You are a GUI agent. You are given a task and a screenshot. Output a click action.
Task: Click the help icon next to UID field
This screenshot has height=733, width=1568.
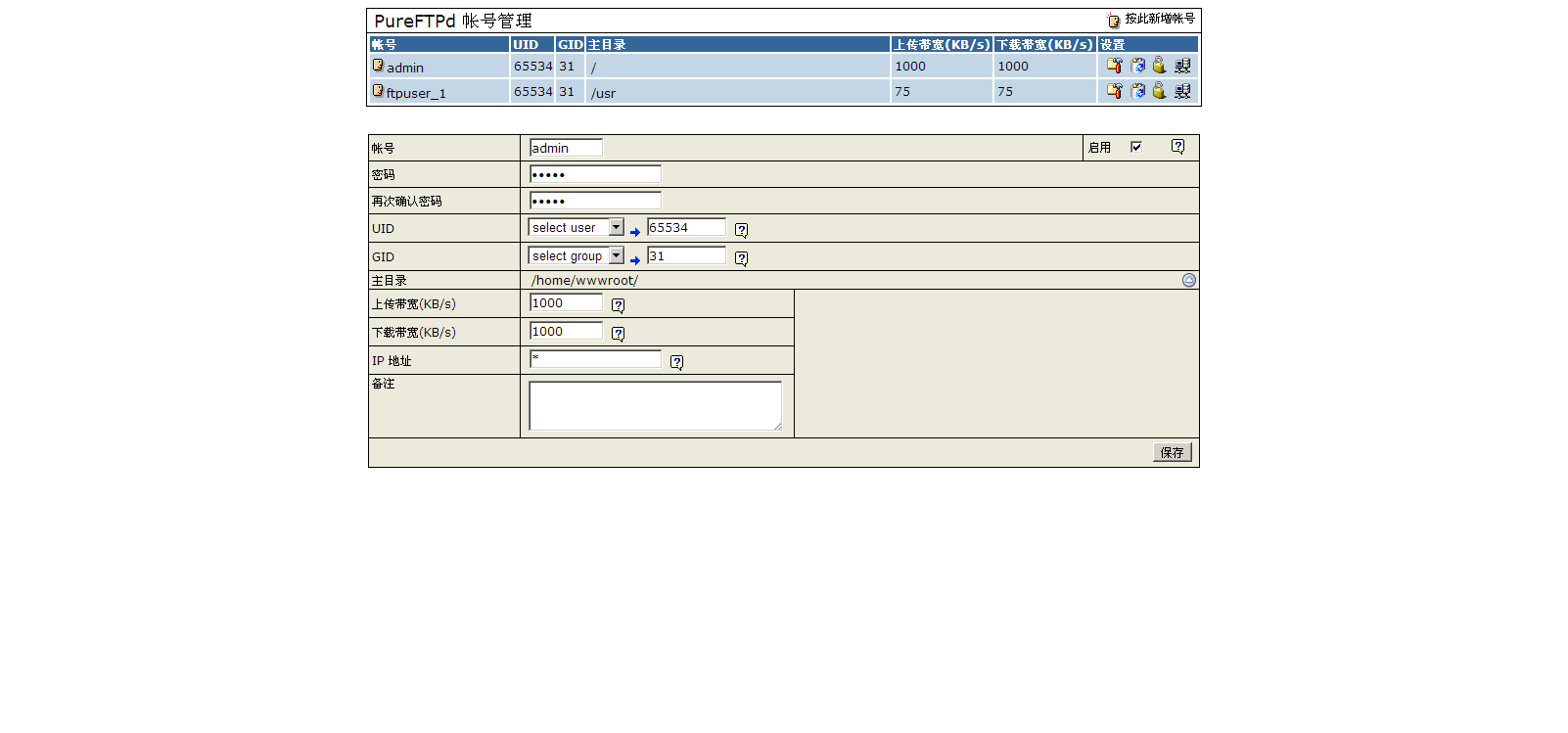[741, 230]
